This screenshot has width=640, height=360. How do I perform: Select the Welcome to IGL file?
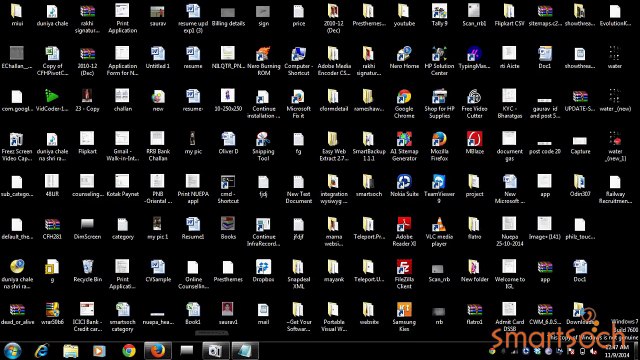[x=509, y=274]
